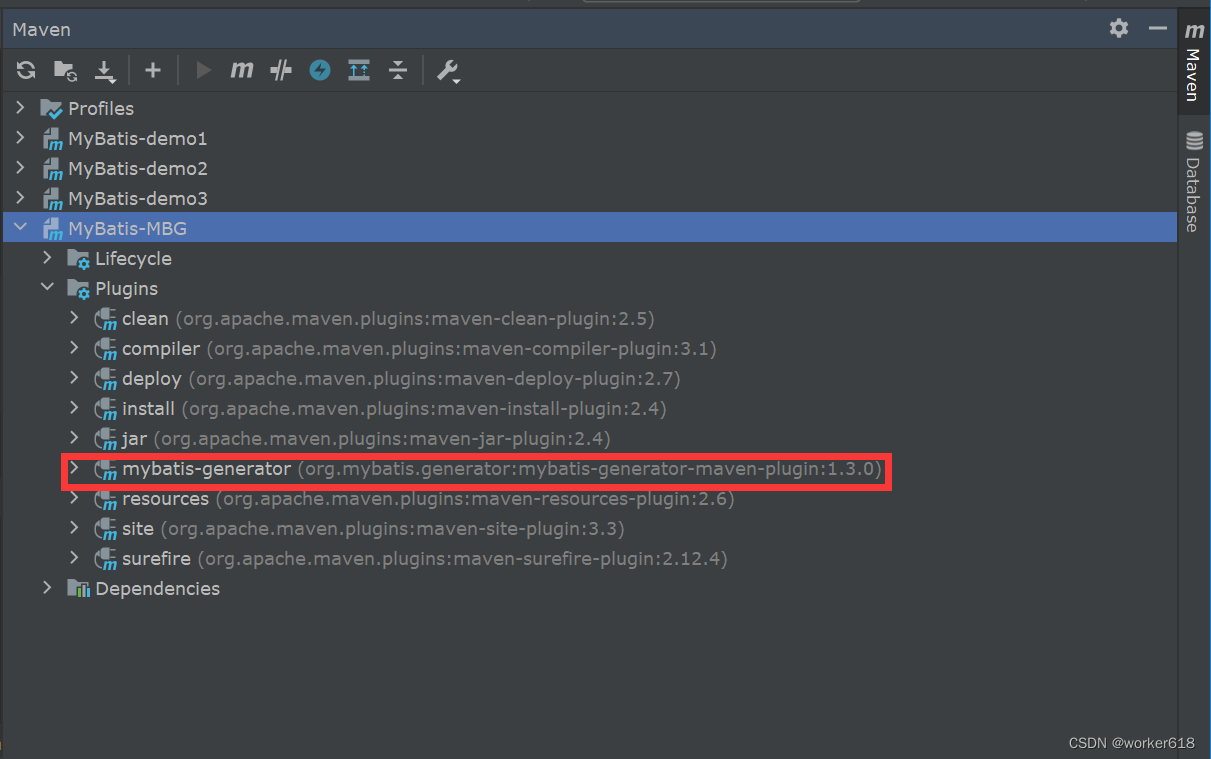Viewport: 1211px width, 759px height.
Task: Expand the surefire plugin
Action: [74, 558]
